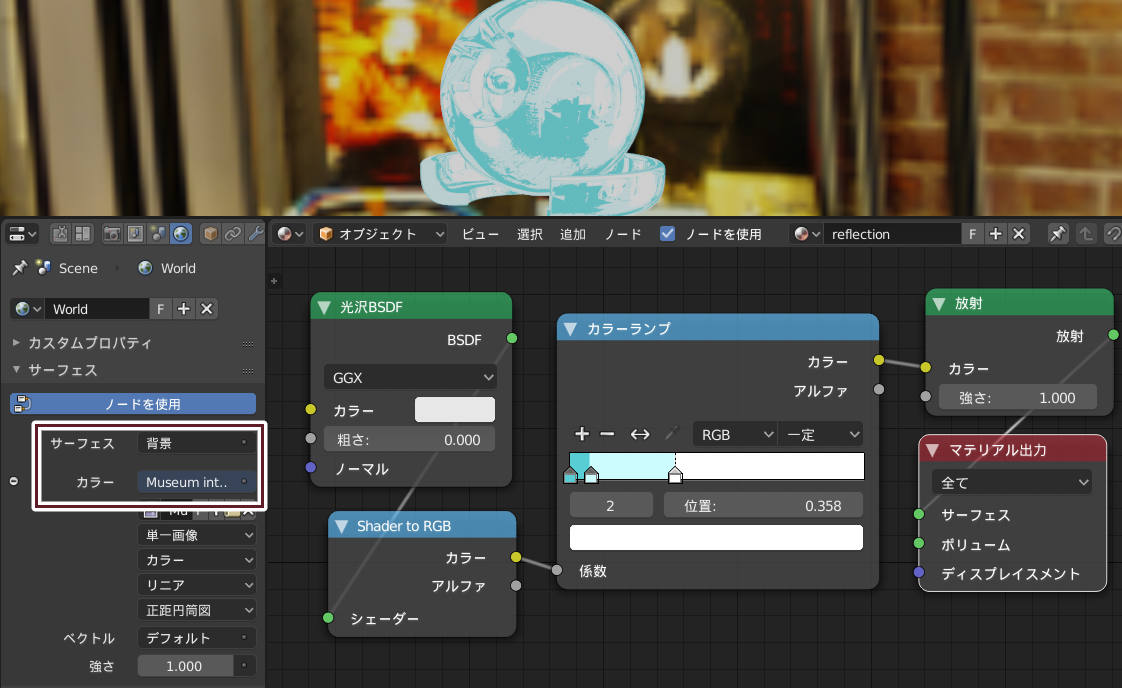Open the 一定 interpolation dropdown

pos(820,435)
